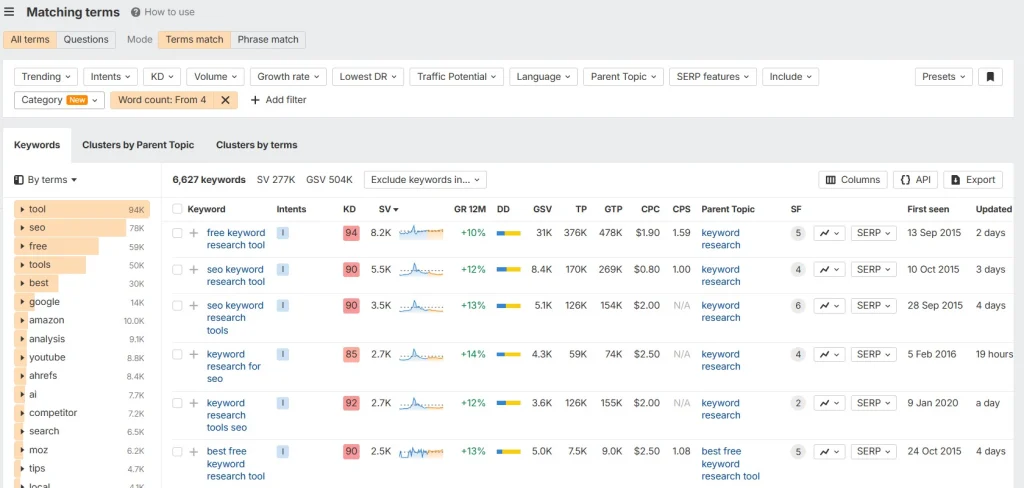Add keyword research for seo with plus icon
1024x488 pixels.
click(193, 355)
